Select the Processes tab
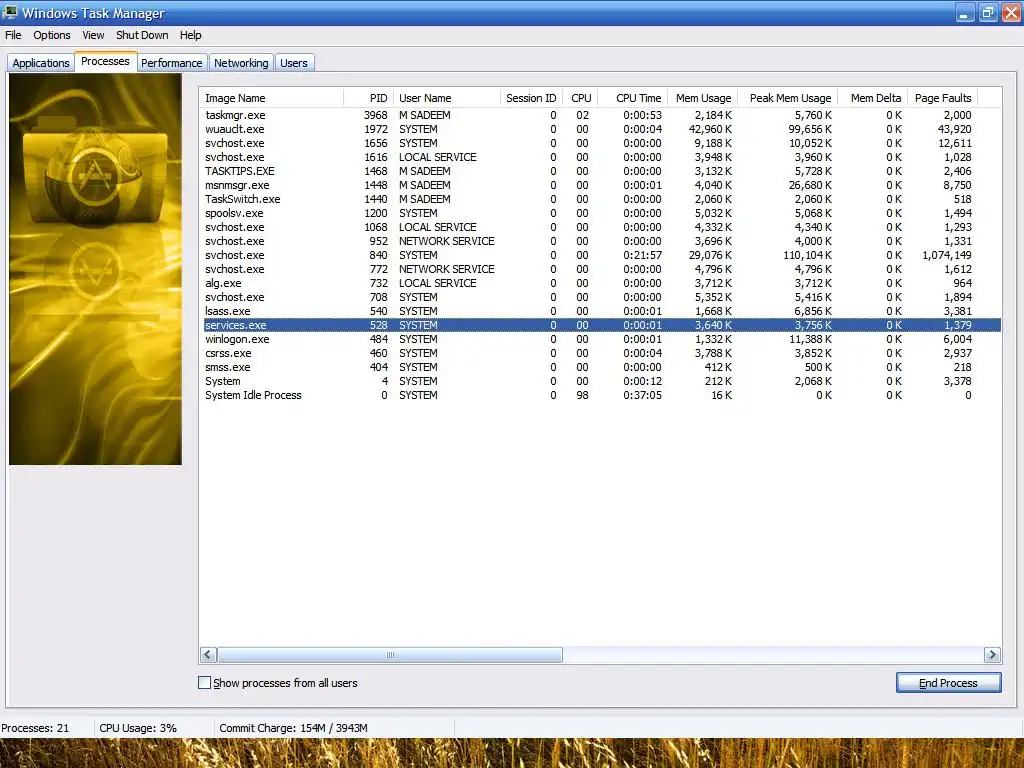The height and width of the screenshot is (768, 1024). (105, 61)
